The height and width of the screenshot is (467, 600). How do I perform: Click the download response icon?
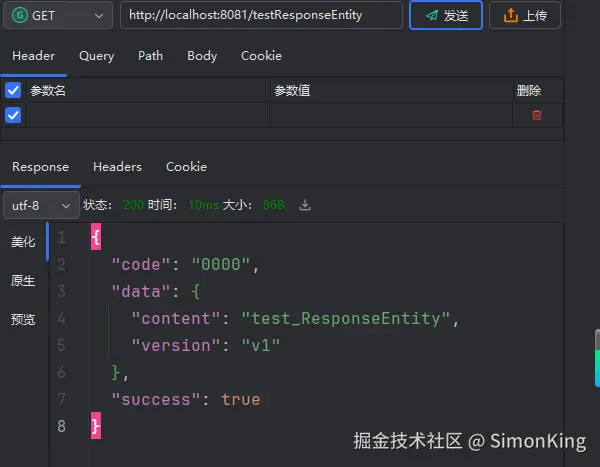point(306,205)
